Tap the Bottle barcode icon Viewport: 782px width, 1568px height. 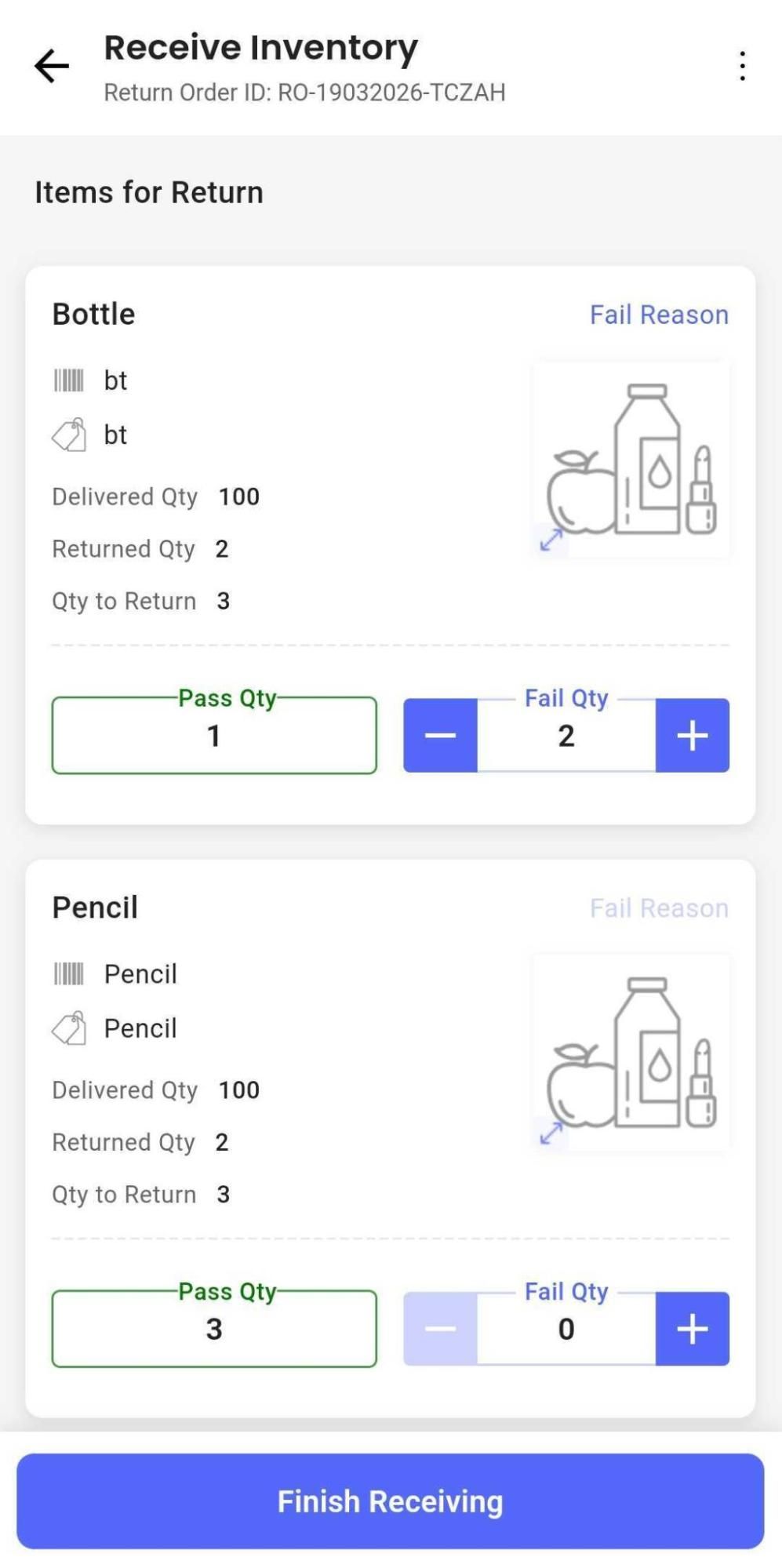[x=68, y=381]
